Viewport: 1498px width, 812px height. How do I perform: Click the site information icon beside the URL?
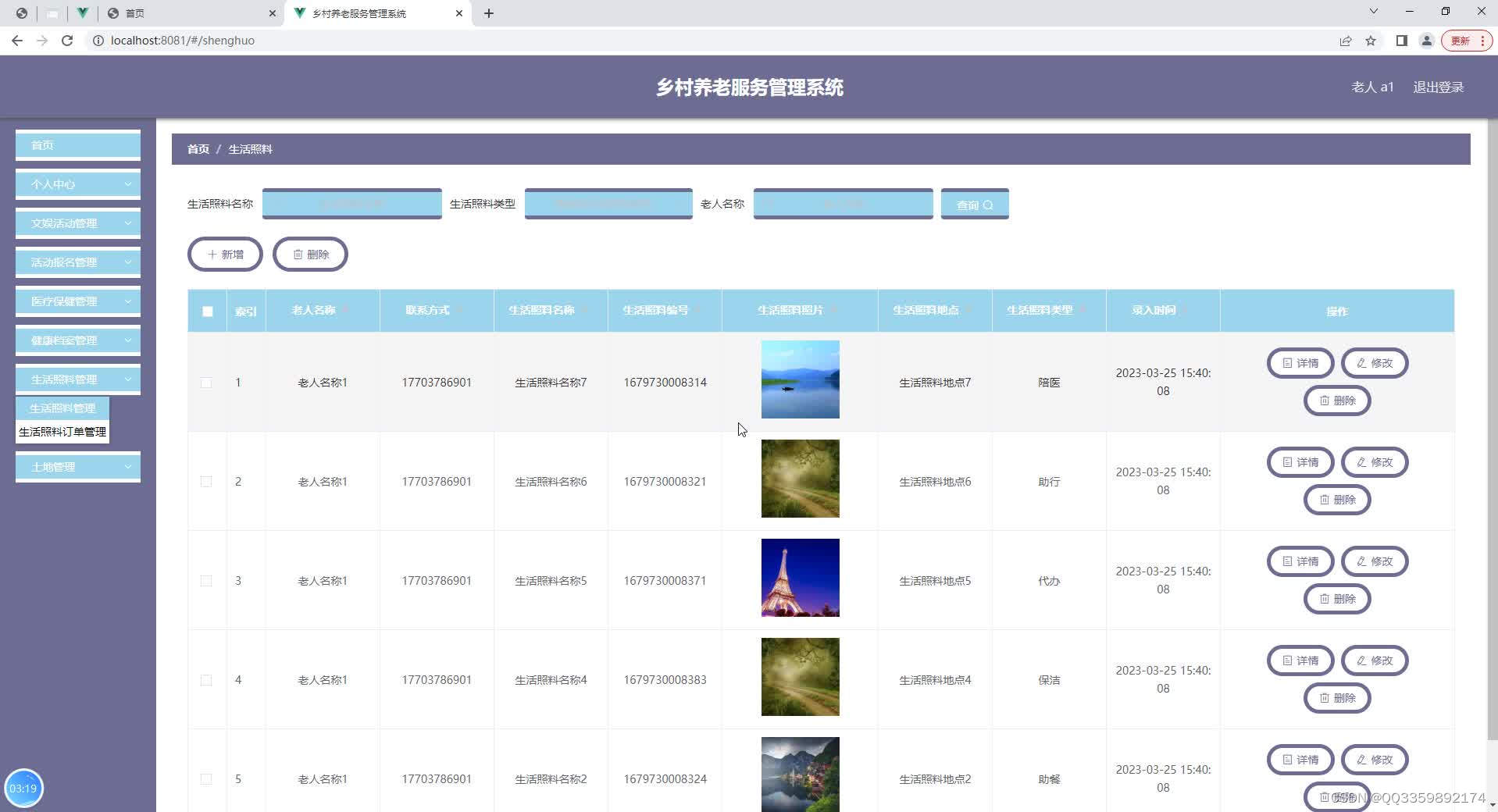pyautogui.click(x=98, y=41)
